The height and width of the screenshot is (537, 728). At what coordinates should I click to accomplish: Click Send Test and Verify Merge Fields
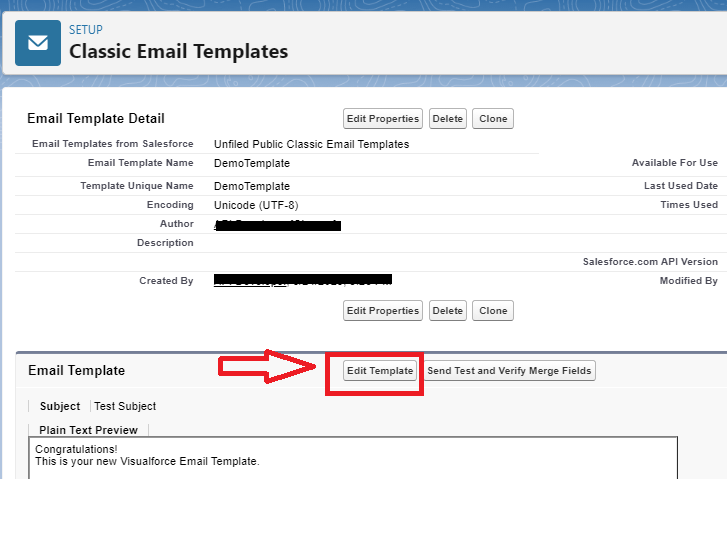509,371
